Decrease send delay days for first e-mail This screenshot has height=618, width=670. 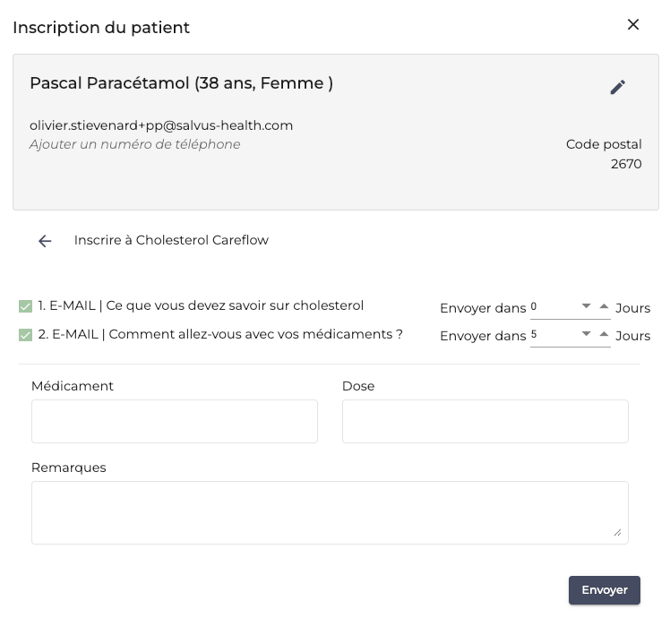click(586, 306)
